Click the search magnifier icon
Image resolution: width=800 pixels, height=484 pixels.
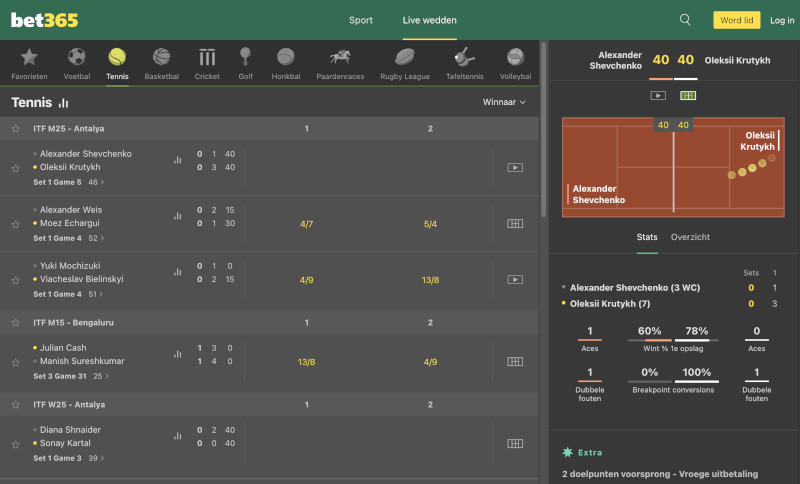(x=685, y=20)
